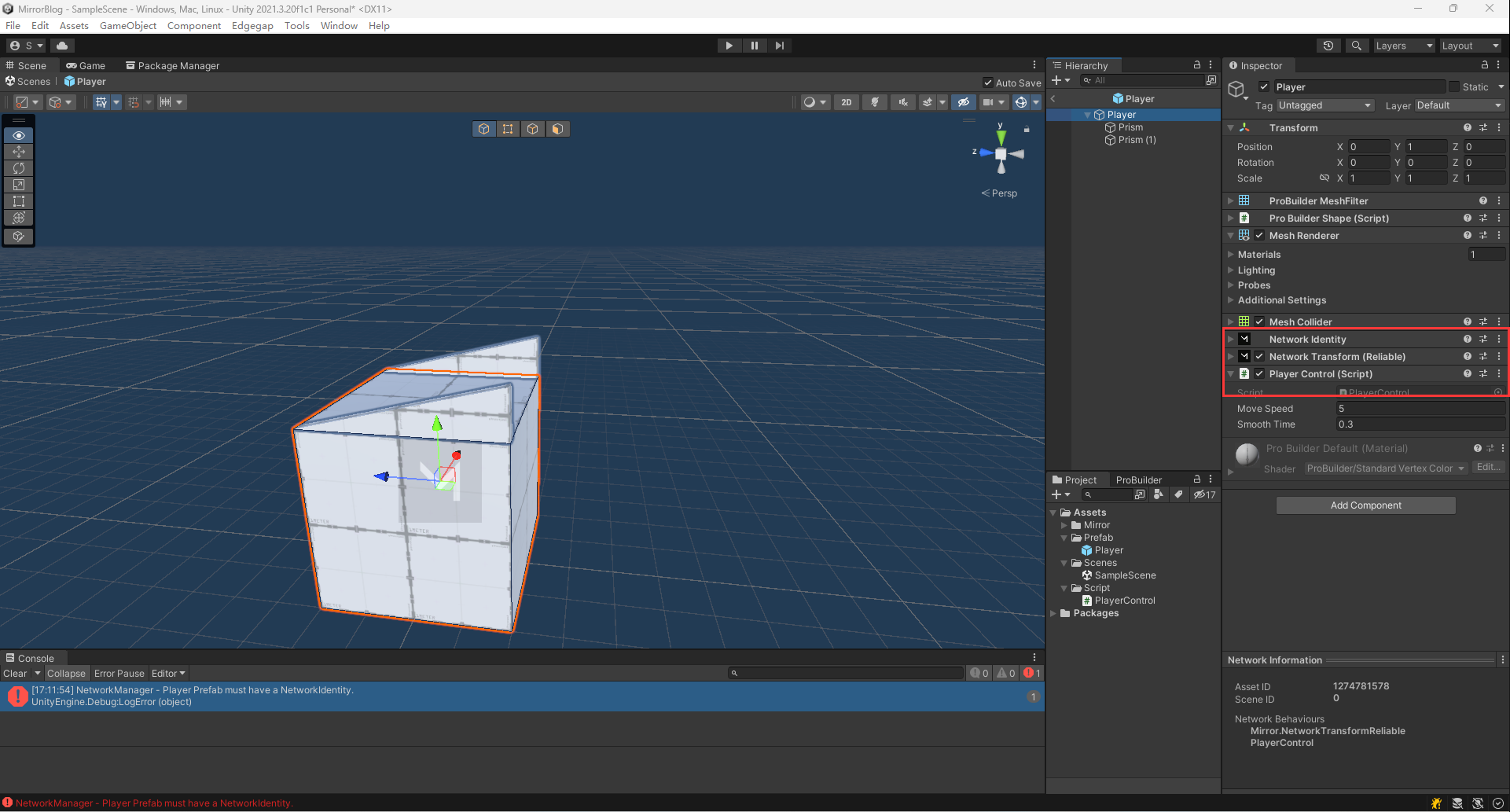The image size is (1510, 812).
Task: Open the account dropdown in top toolbar
Action: [x=27, y=46]
